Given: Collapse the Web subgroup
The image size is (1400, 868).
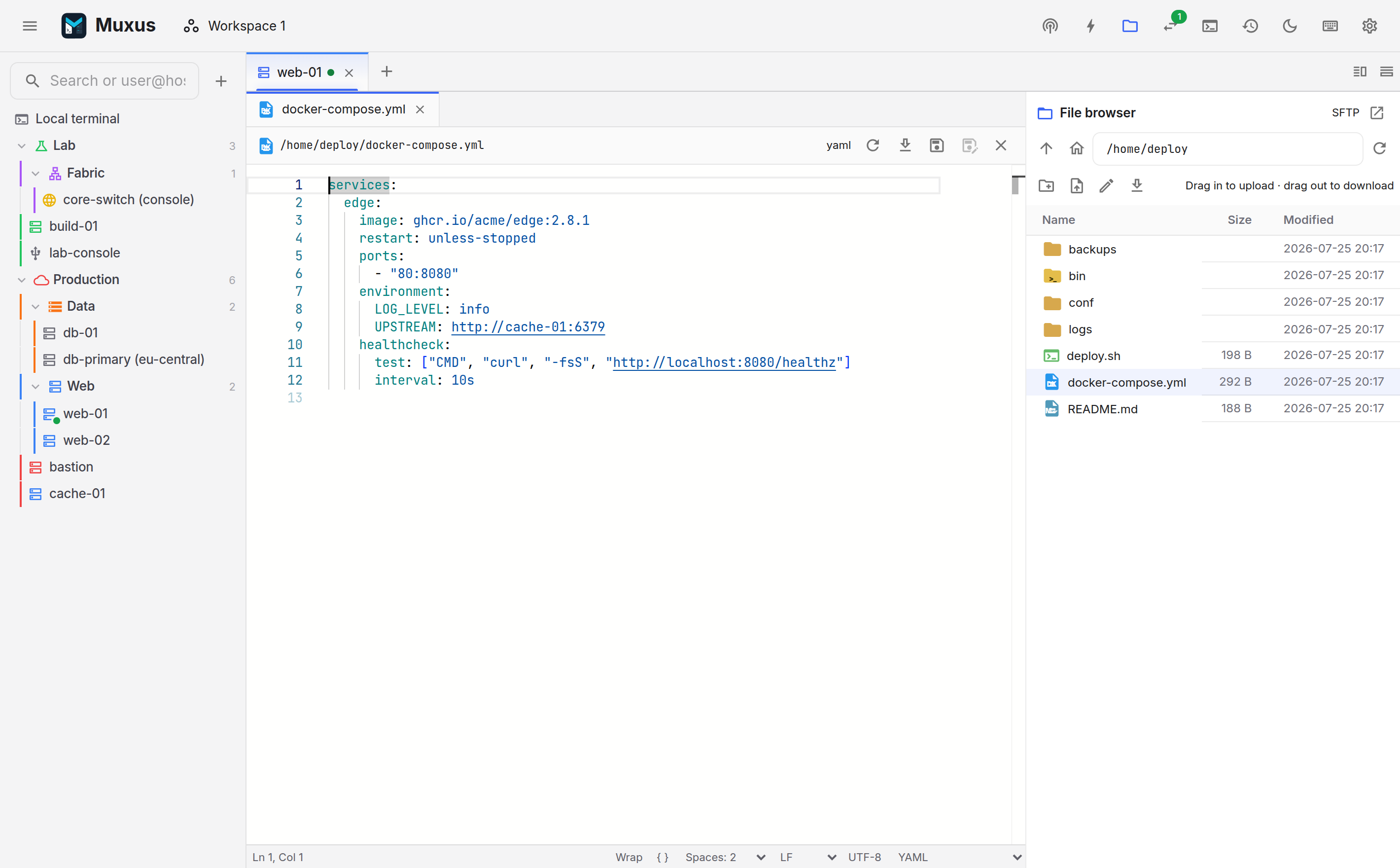Looking at the screenshot, I should click(x=35, y=386).
